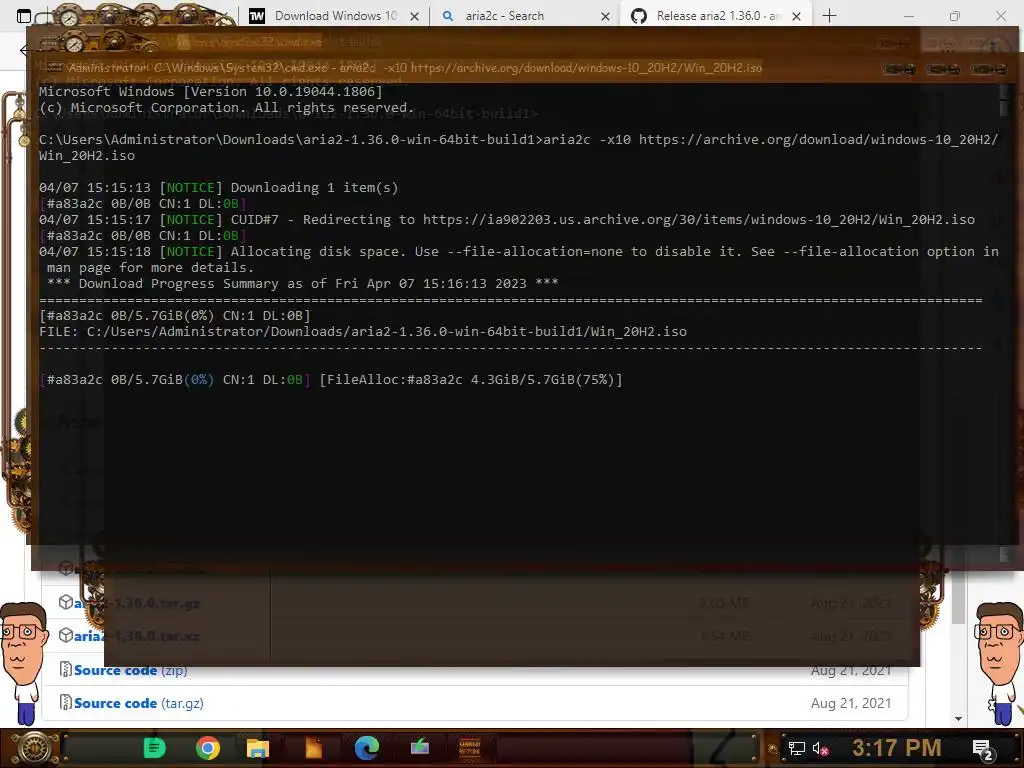Click the Download Progress Summary line
The width and height of the screenshot is (1024, 768).
[302, 283]
